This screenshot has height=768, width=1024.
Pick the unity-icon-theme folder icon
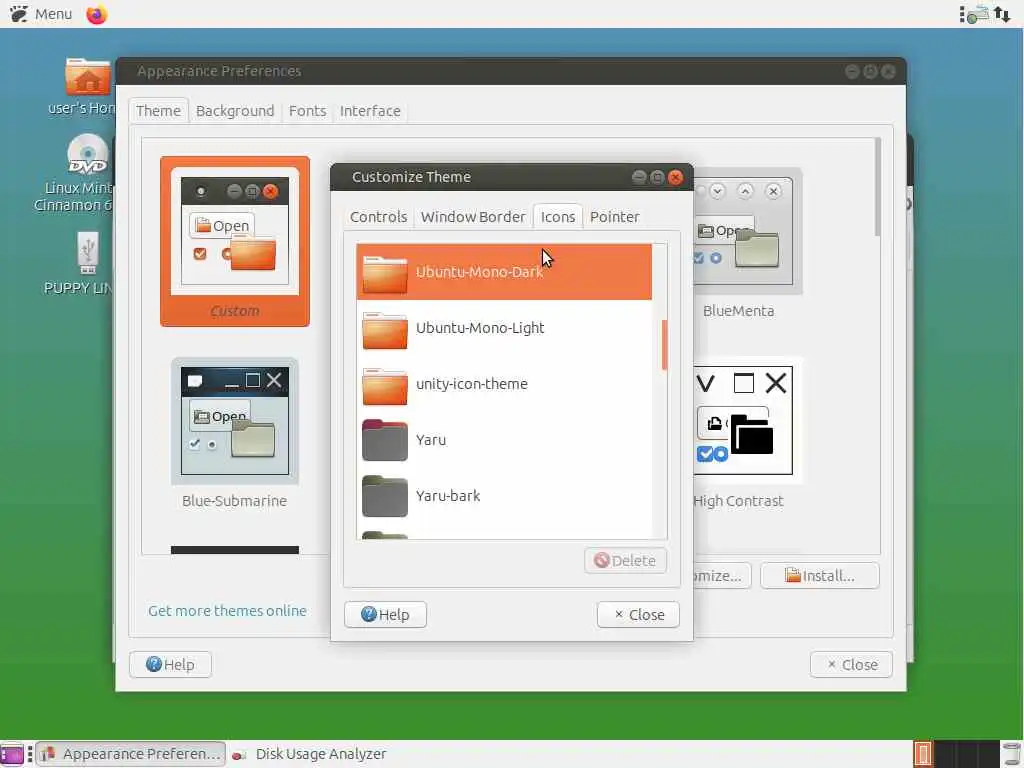385,386
